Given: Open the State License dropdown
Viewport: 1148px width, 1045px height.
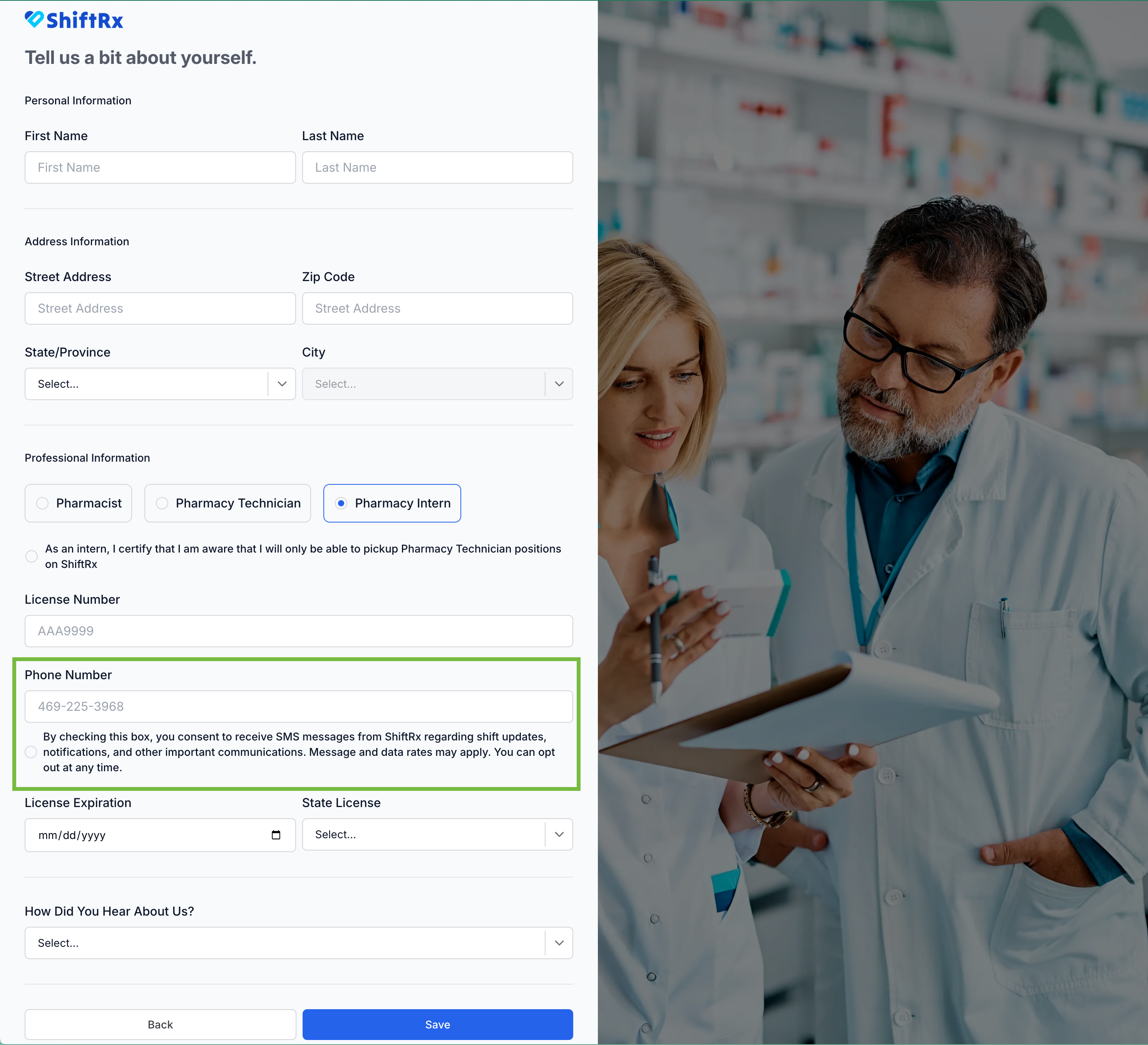Looking at the screenshot, I should (437, 834).
